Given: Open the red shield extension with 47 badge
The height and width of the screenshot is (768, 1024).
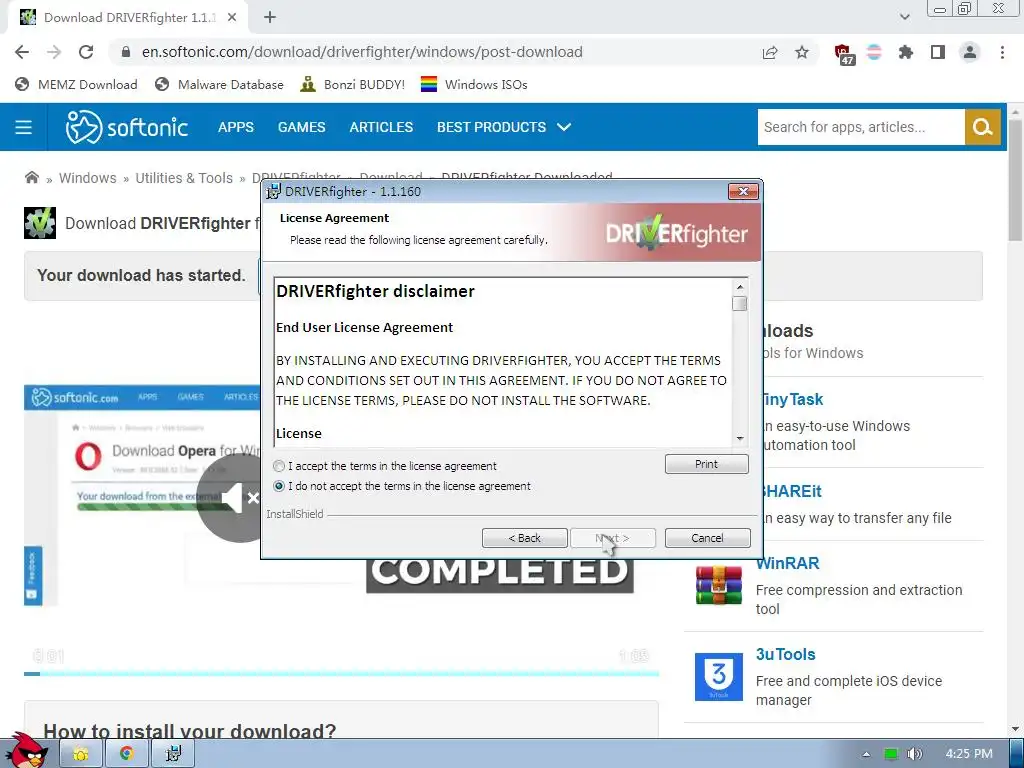Looking at the screenshot, I should point(844,54).
